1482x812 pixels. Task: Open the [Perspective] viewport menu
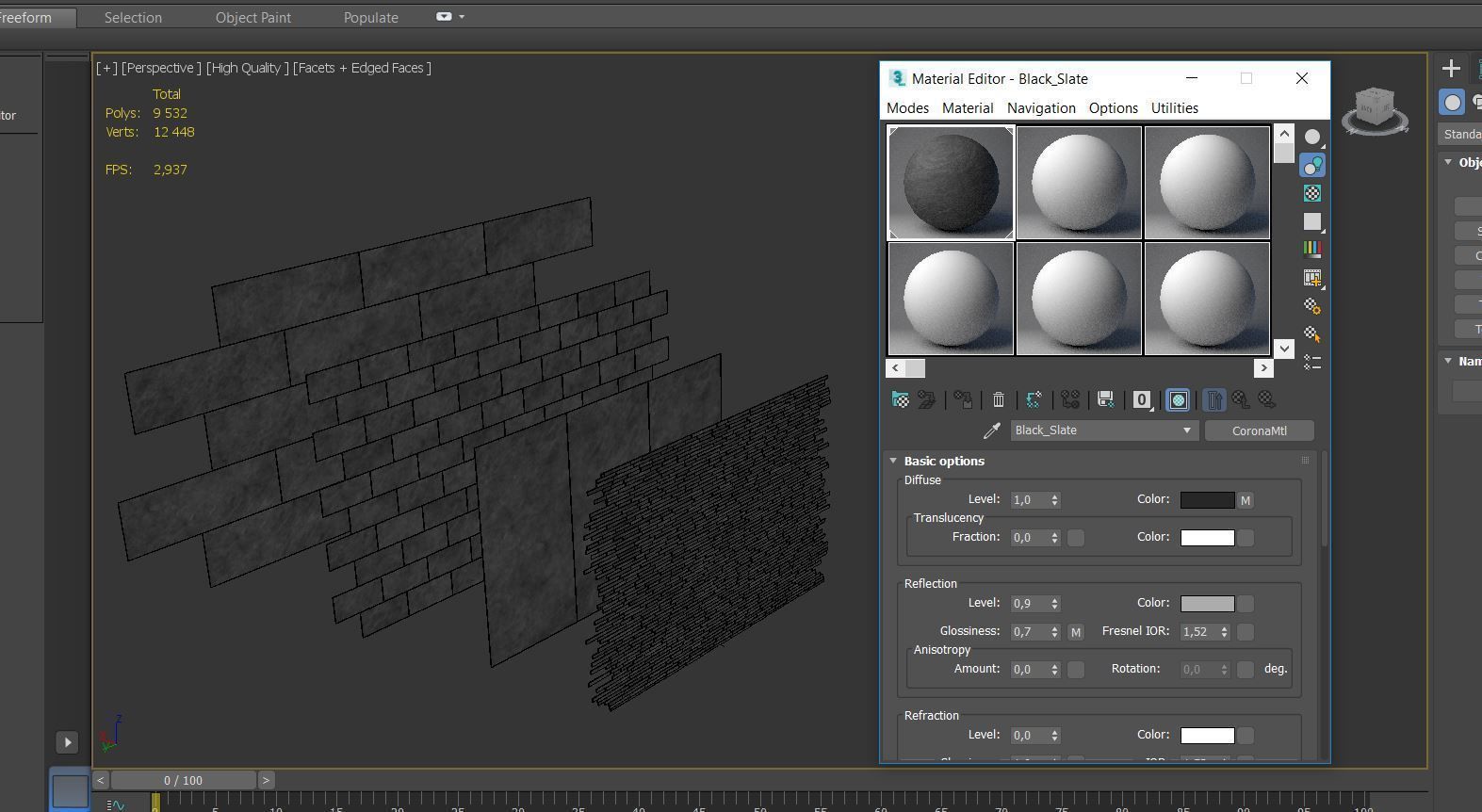pyautogui.click(x=161, y=68)
